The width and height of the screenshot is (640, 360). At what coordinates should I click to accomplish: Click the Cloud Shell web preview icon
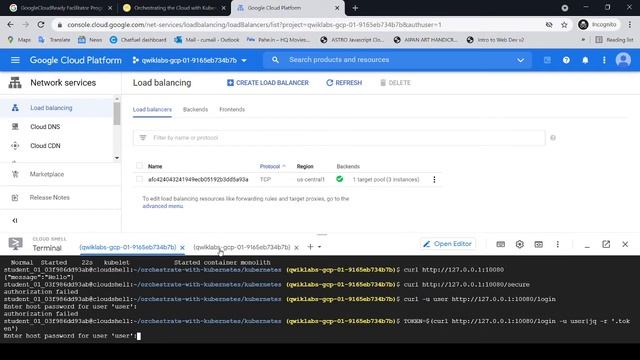538,244
